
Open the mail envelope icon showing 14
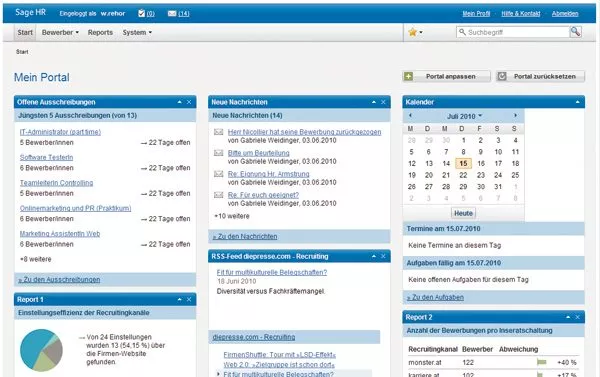coord(172,13)
